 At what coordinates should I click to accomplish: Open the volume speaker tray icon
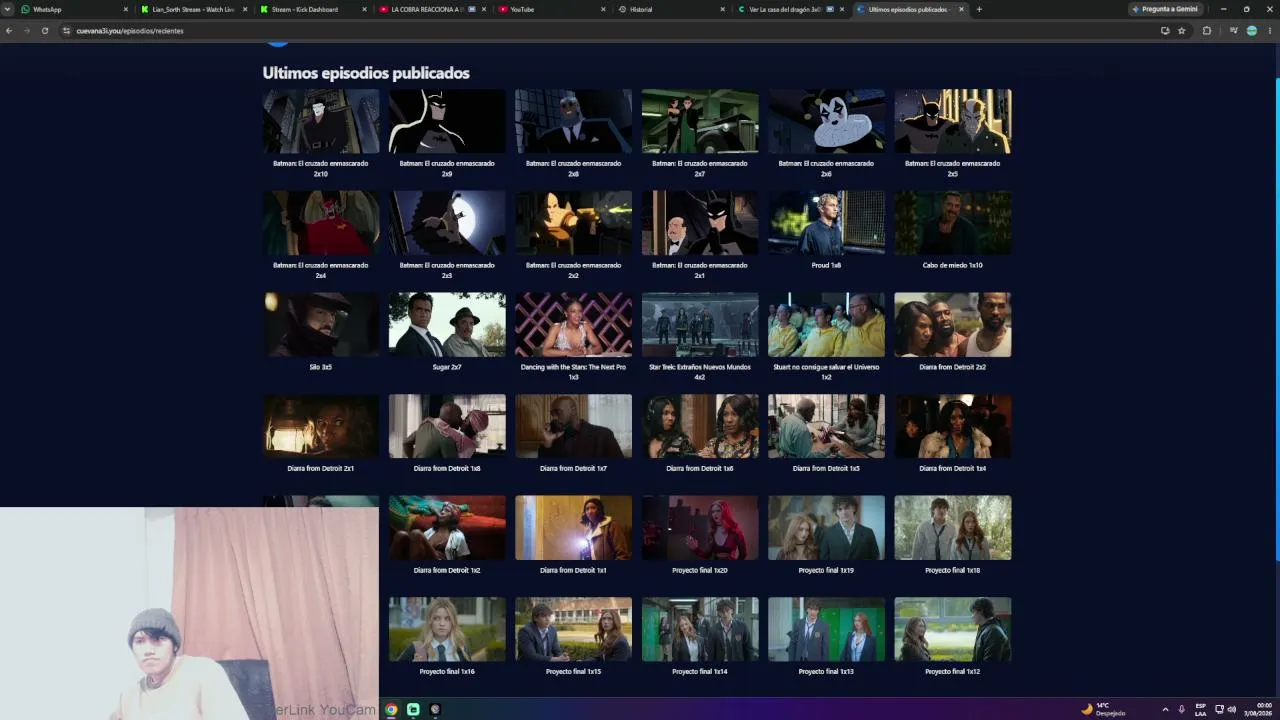(1231, 709)
